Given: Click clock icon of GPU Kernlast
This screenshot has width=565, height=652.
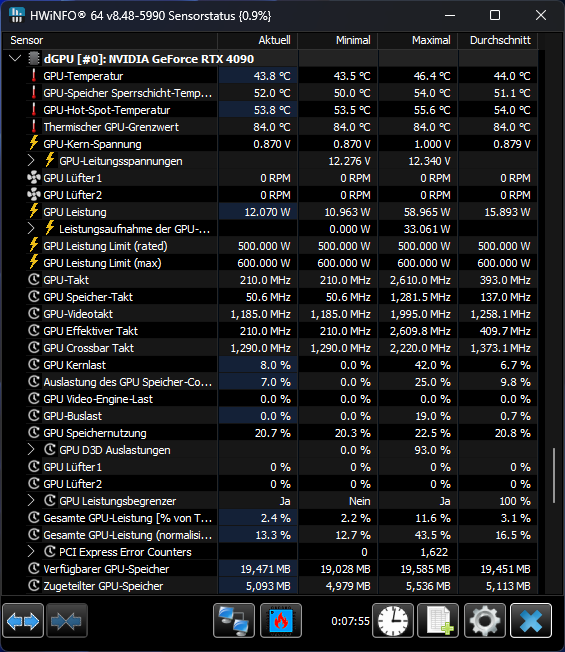Looking at the screenshot, I should 34,365.
